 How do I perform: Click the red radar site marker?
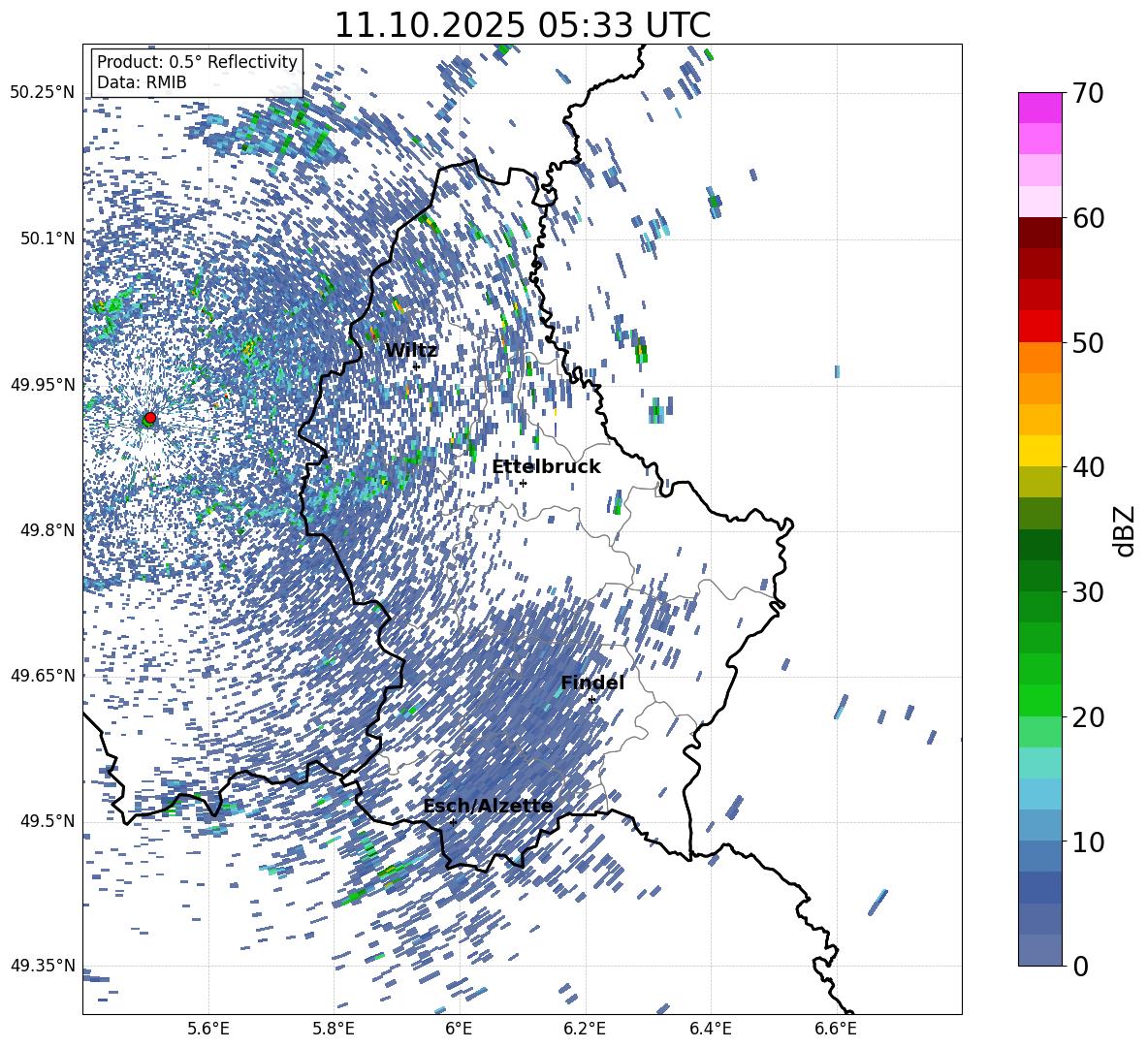pyautogui.click(x=150, y=417)
